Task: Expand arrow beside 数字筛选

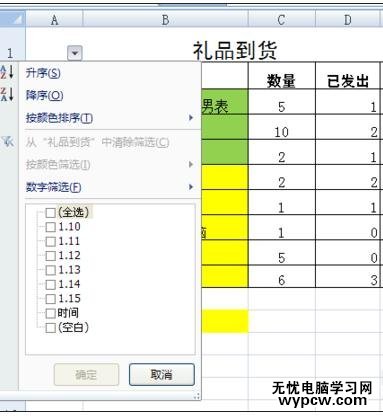Action: tap(191, 187)
